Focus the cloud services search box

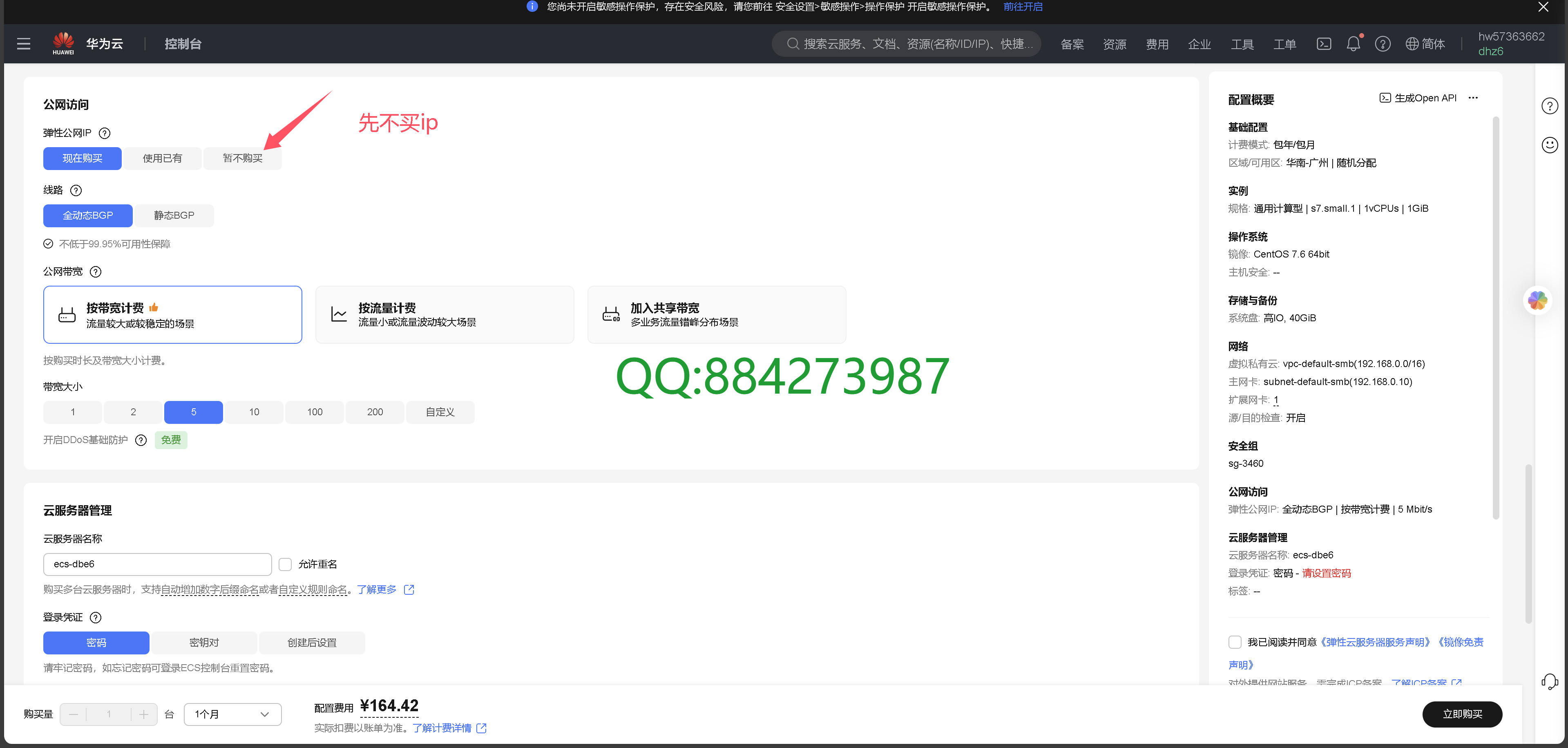pyautogui.click(x=906, y=44)
